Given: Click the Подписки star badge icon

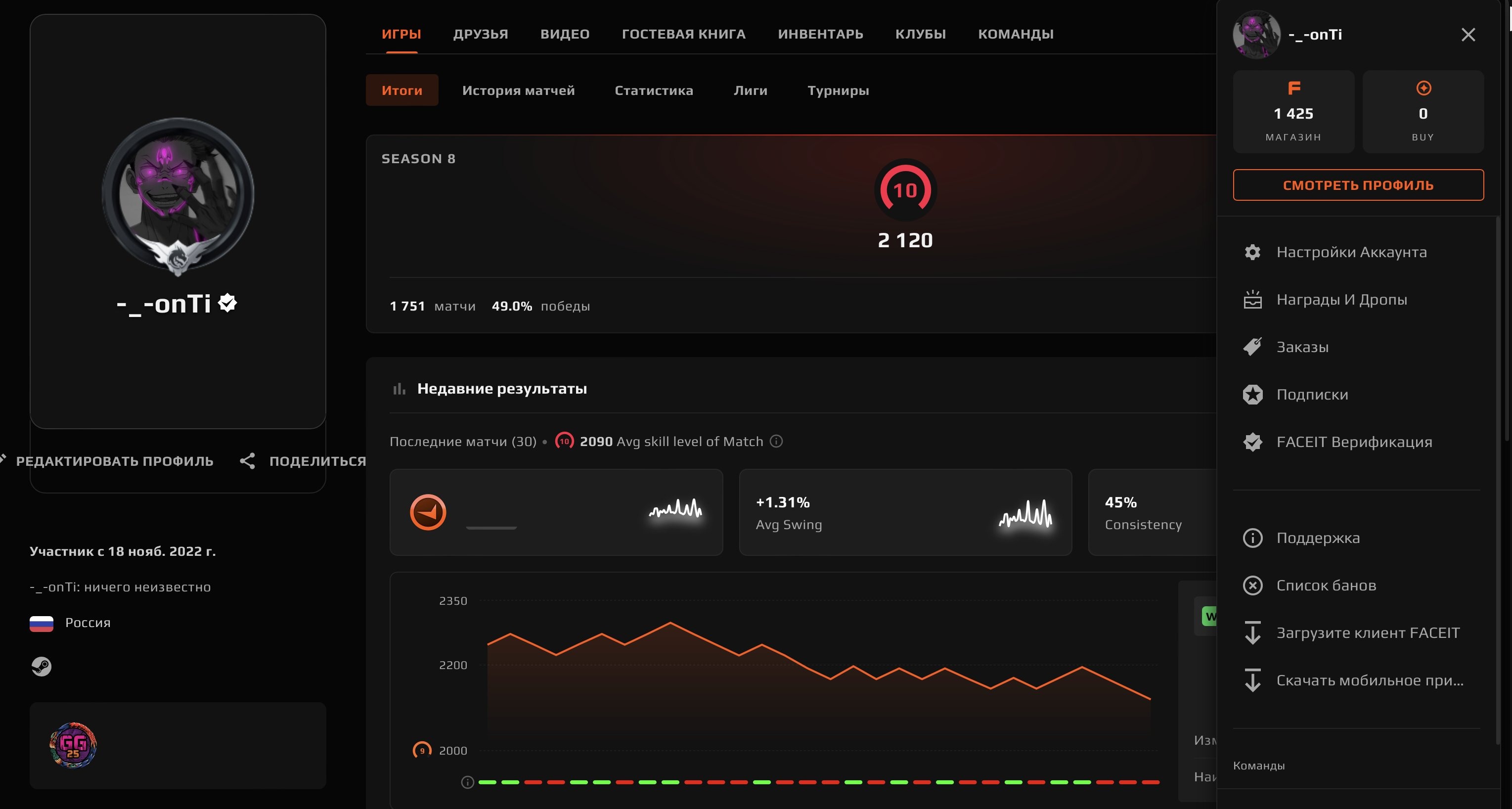Looking at the screenshot, I should [x=1252, y=395].
